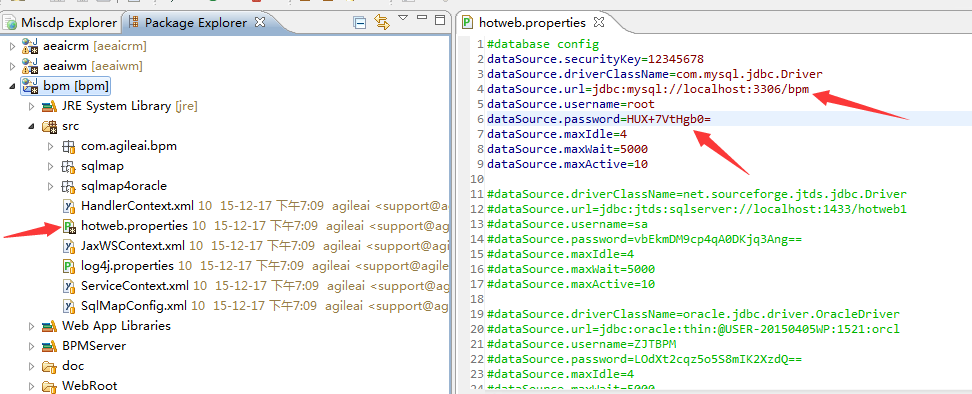Viewport: 972px width, 394px height.
Task: Click the log4j.properties file icon
Action: 69,266
